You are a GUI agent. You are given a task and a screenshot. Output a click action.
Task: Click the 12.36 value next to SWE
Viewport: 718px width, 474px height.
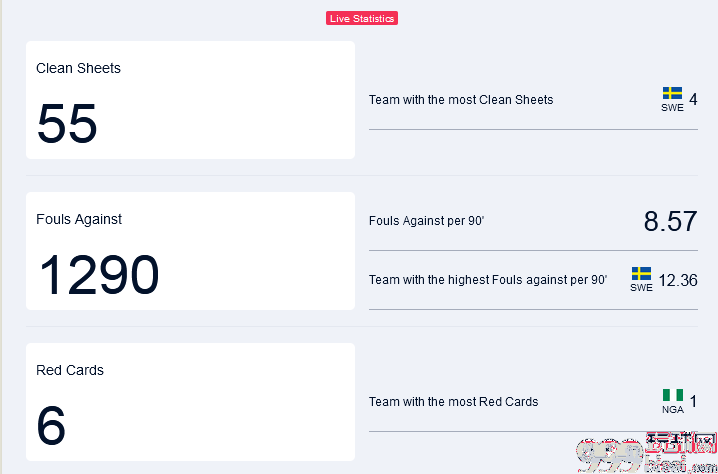click(x=678, y=280)
